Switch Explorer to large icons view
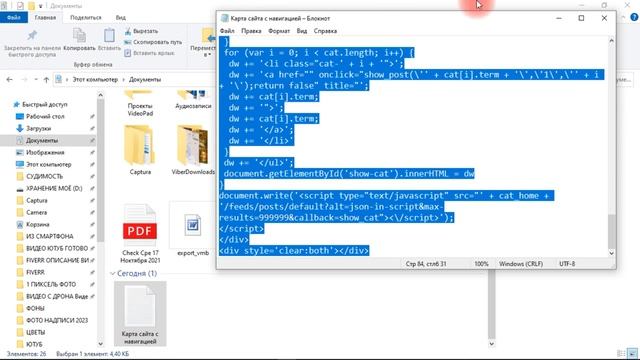 click(633, 353)
